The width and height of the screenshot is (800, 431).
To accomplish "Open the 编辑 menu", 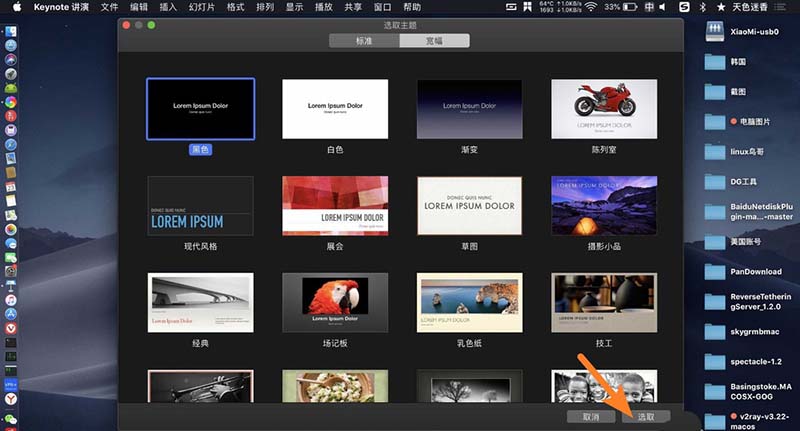I will click(139, 7).
